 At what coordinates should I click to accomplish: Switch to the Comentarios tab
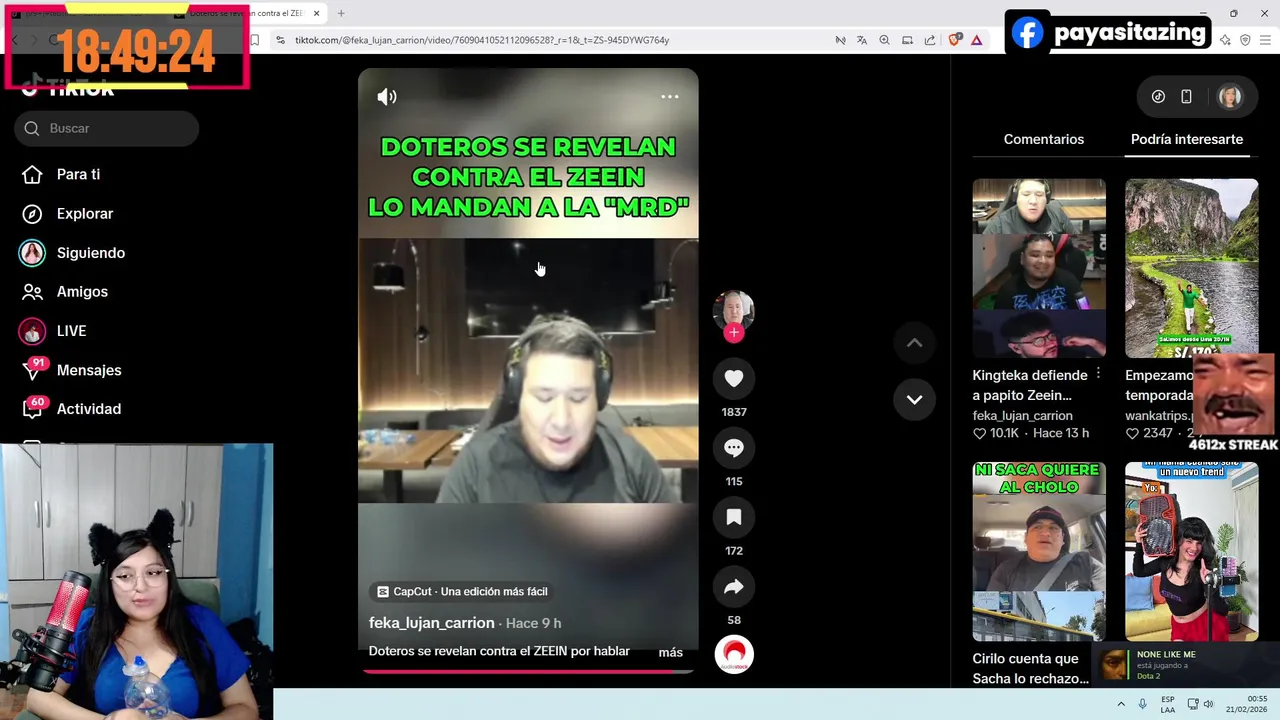point(1044,139)
